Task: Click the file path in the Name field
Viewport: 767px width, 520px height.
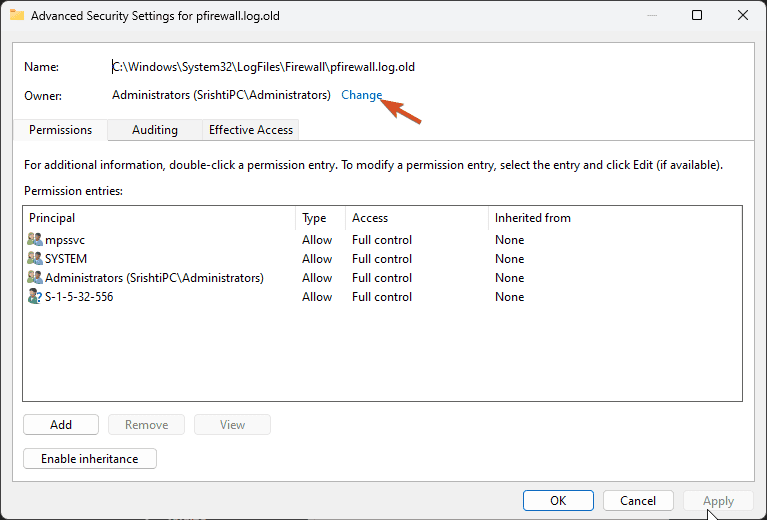Action: click(263, 67)
